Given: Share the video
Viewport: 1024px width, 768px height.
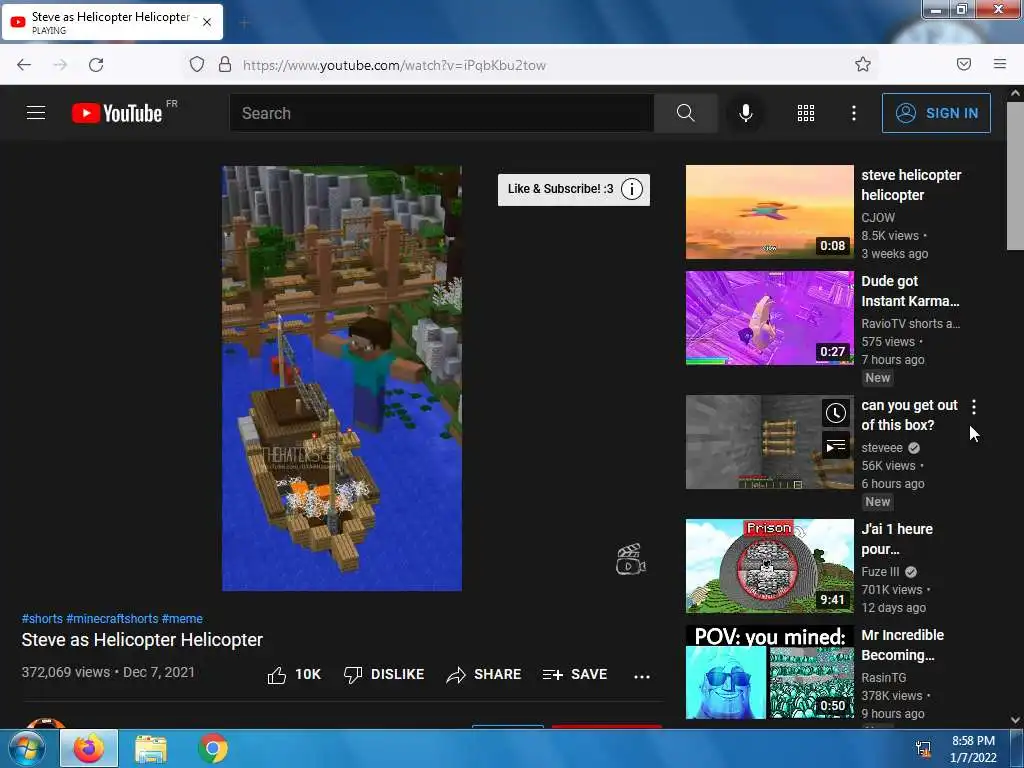Looking at the screenshot, I should (483, 675).
